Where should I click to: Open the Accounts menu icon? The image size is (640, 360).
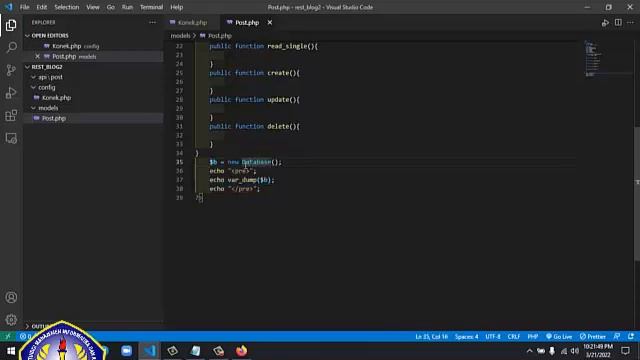click(11, 297)
